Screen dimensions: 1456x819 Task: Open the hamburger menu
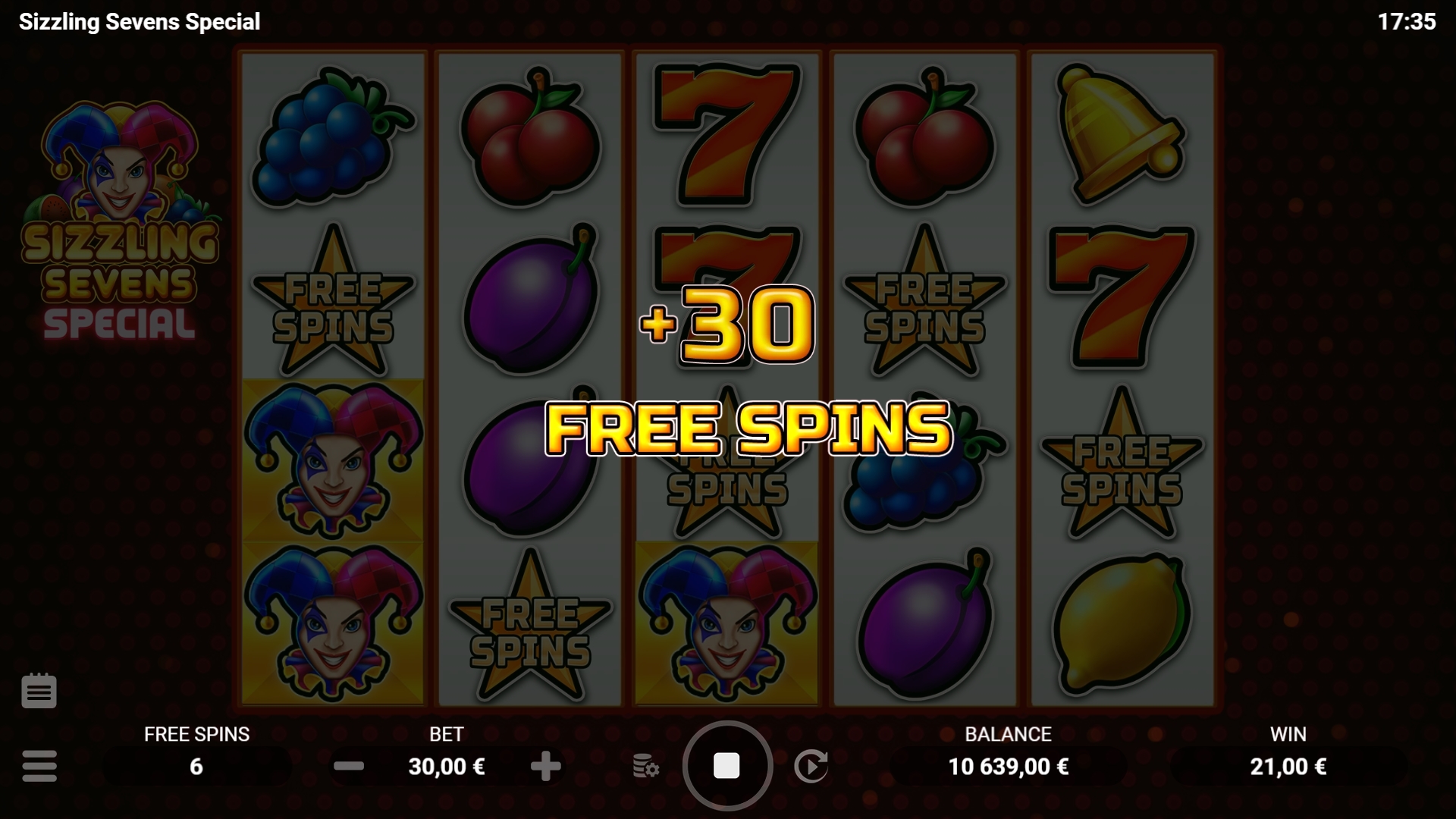click(39, 766)
